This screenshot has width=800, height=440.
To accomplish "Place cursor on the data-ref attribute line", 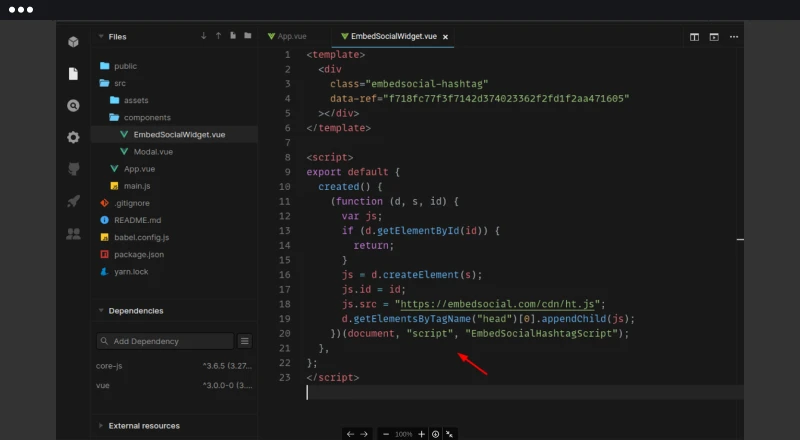I will click(480, 99).
